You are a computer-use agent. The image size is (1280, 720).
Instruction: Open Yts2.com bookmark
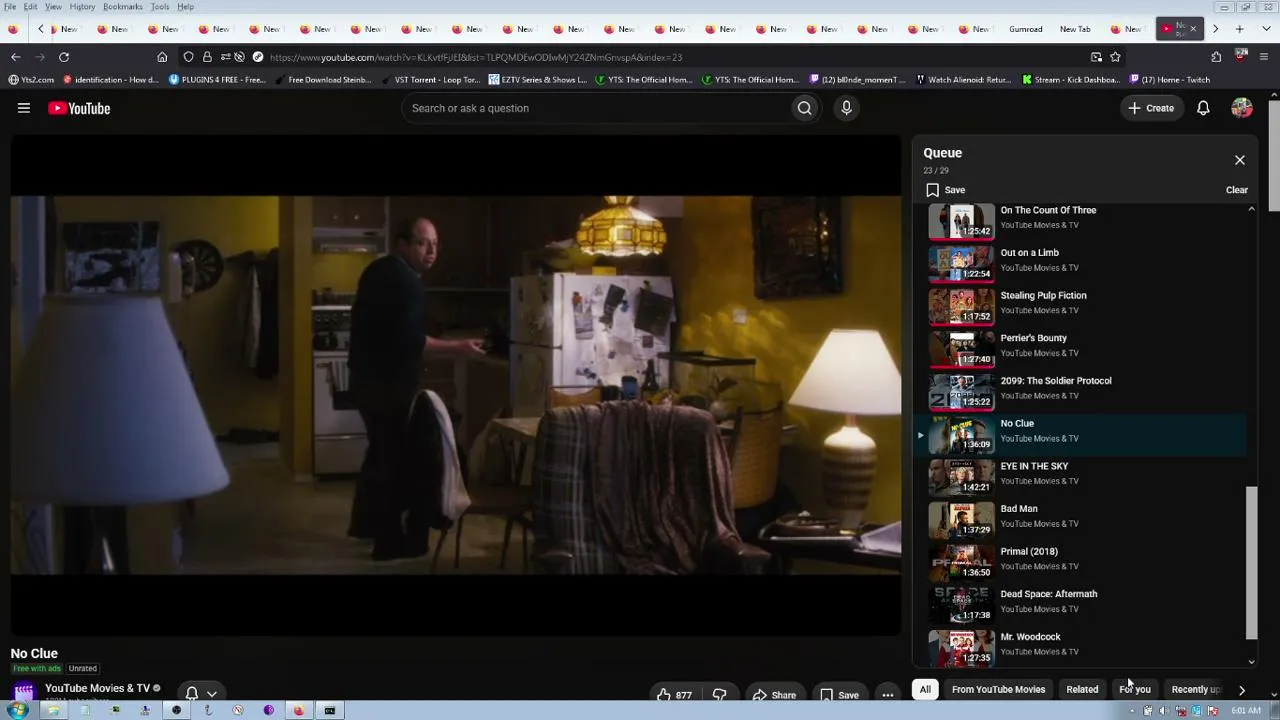pyautogui.click(x=31, y=80)
